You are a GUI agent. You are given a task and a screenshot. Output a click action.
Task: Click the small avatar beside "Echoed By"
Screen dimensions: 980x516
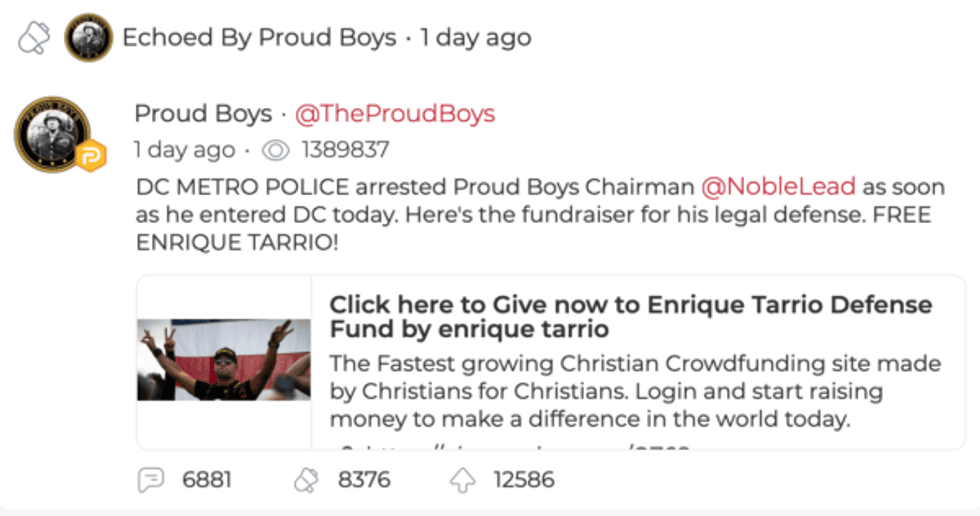pyautogui.click(x=88, y=38)
